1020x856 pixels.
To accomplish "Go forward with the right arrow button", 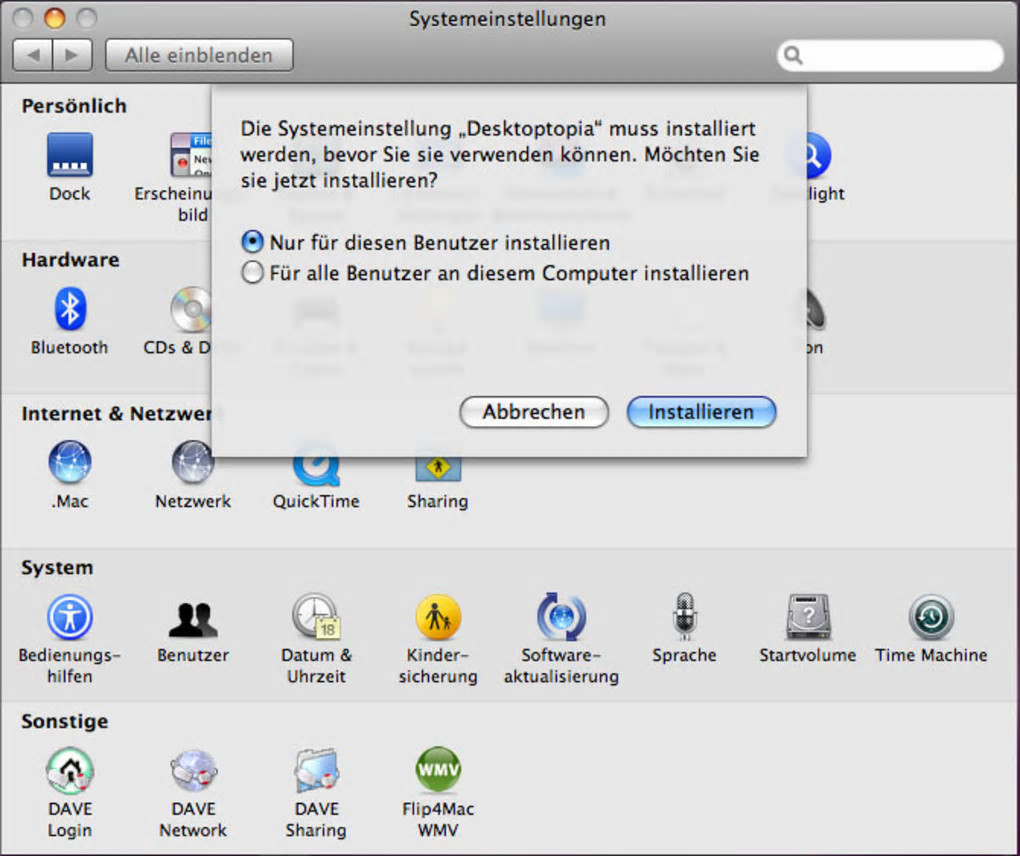I will 72,55.
